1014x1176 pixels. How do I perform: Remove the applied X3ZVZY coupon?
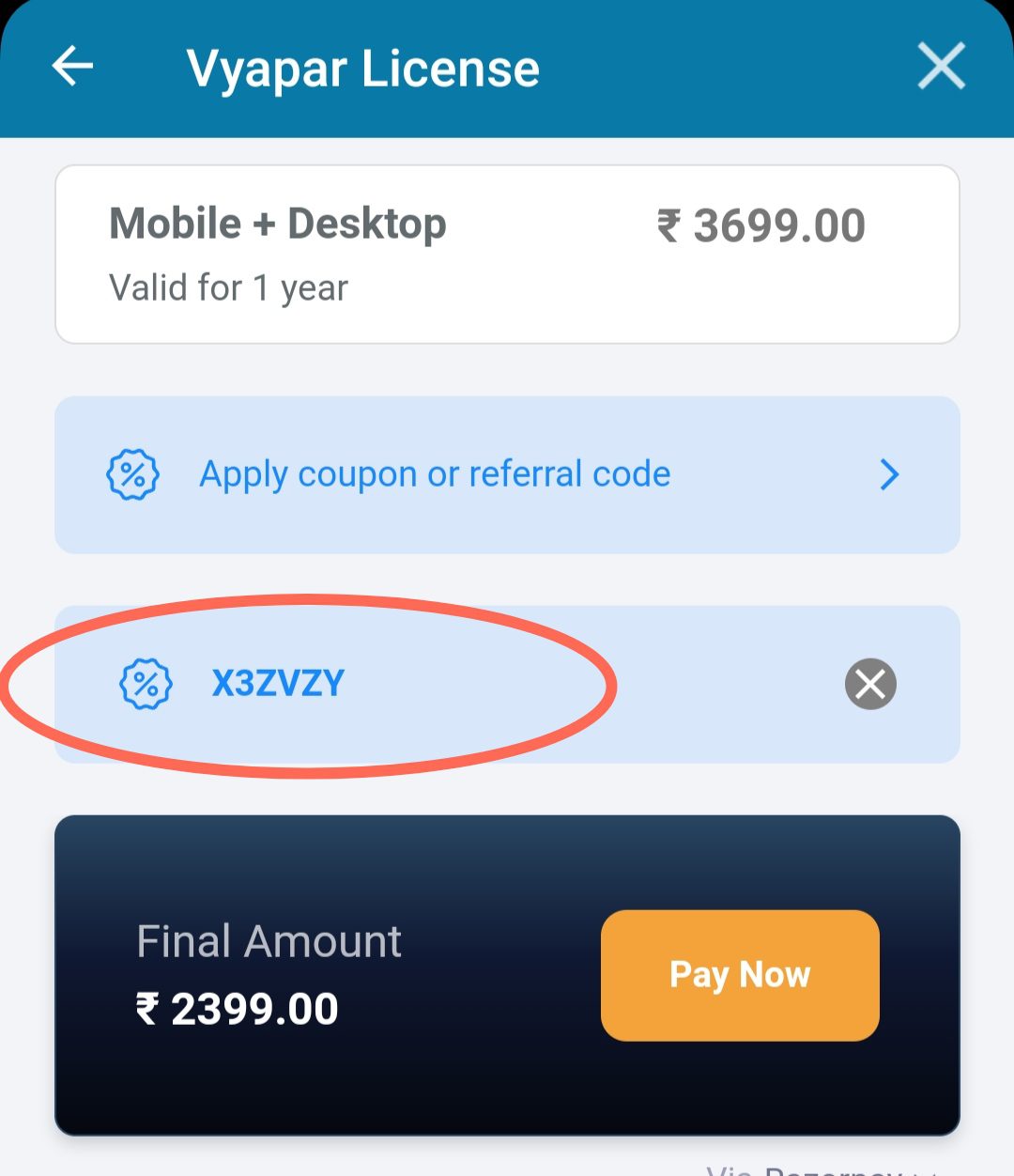(x=870, y=684)
